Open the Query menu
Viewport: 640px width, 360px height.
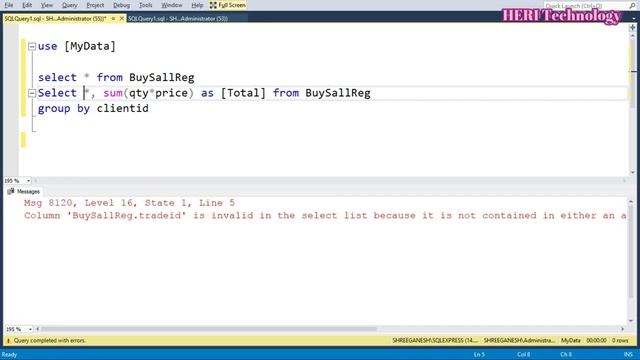coord(70,5)
